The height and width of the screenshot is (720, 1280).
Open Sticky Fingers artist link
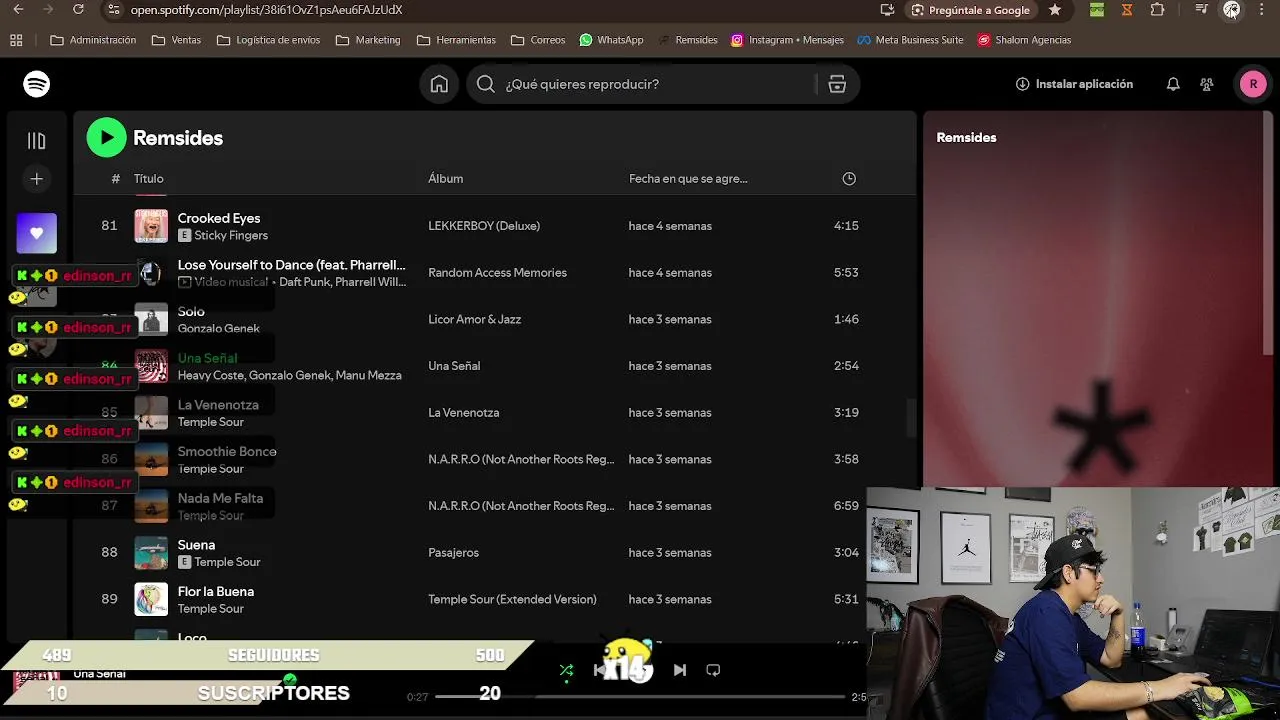(x=231, y=236)
